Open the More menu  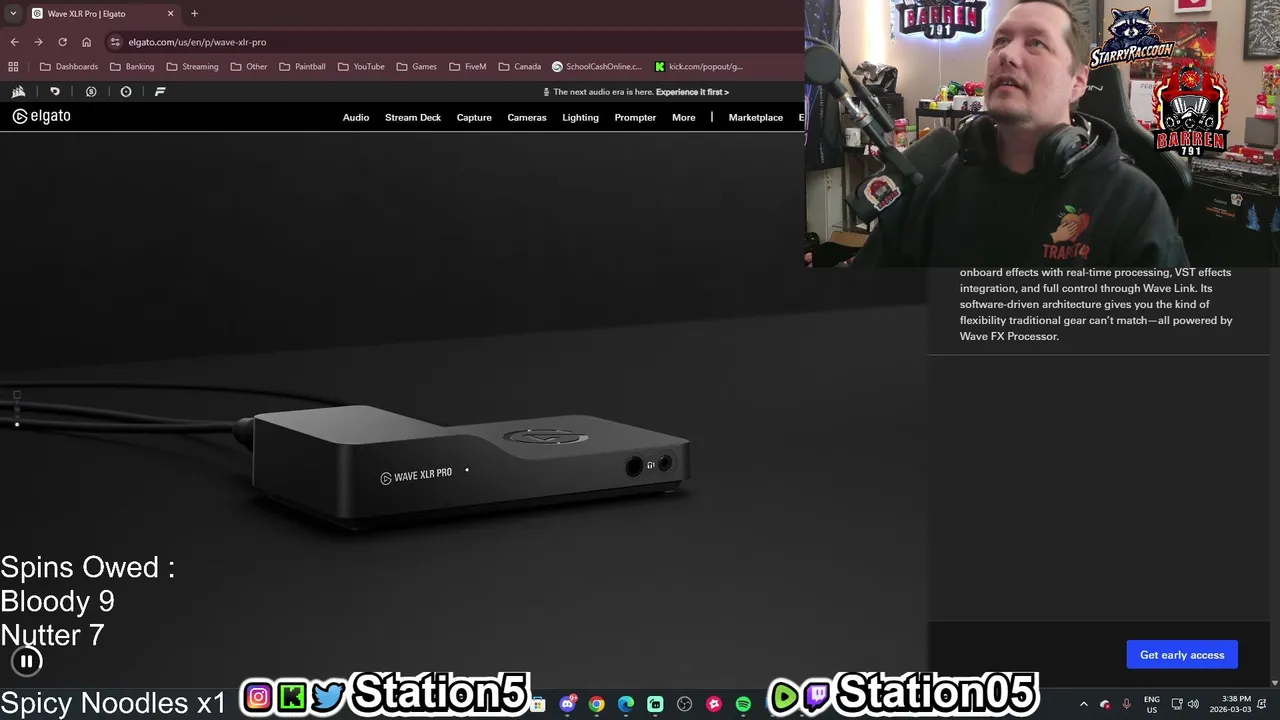(684, 118)
